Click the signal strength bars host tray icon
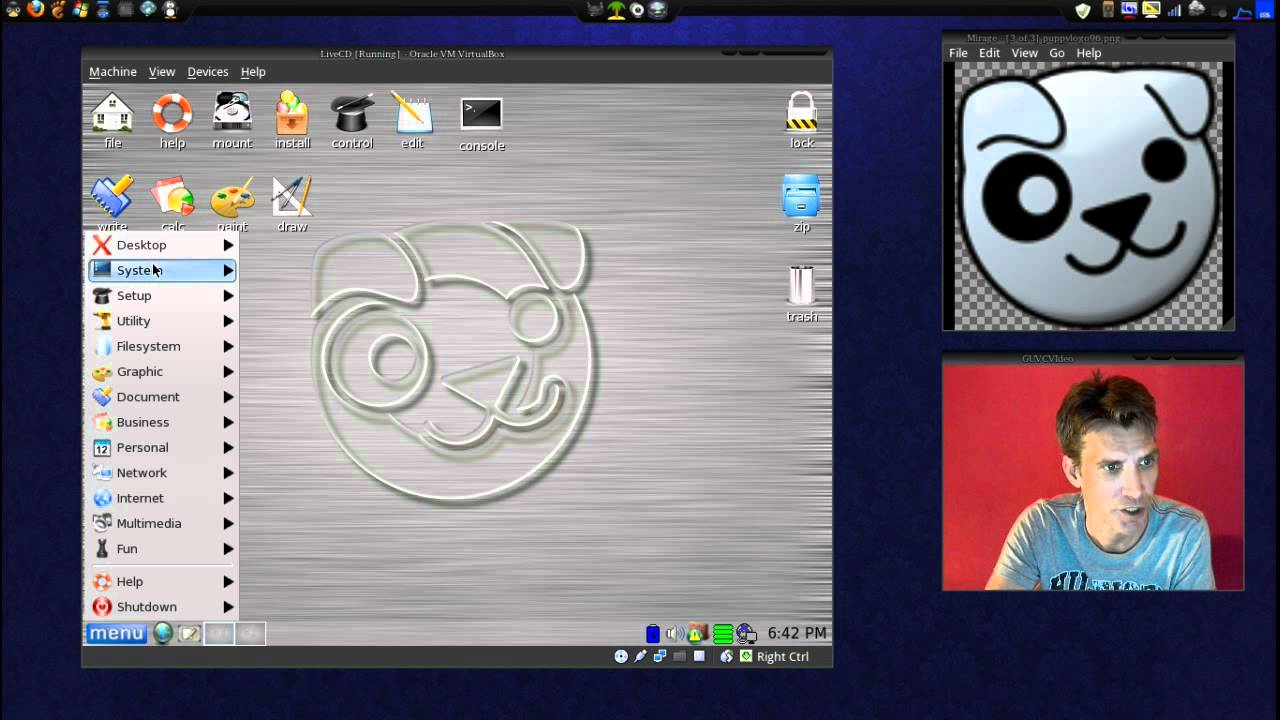Viewport: 1280px width, 720px height. pos(1174,11)
